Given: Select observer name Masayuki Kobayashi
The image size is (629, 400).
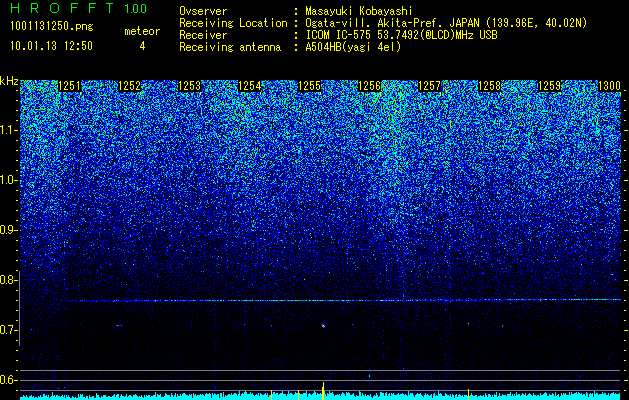Looking at the screenshot, I should (359, 11).
